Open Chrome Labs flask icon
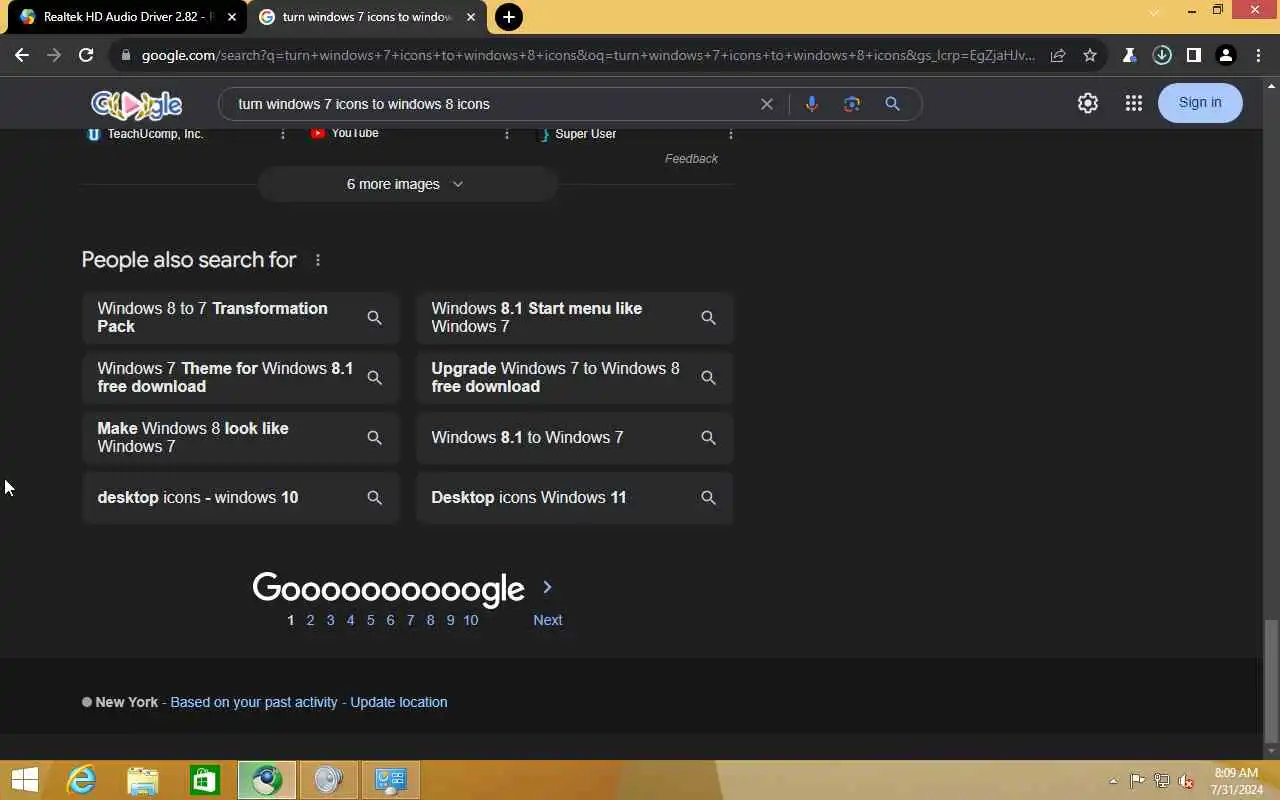The image size is (1280, 800). coord(1130,56)
